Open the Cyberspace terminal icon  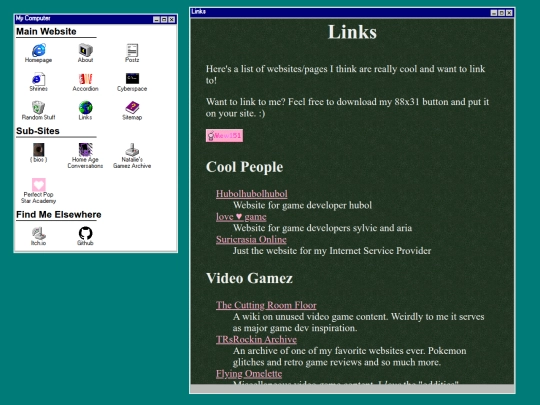click(x=132, y=79)
